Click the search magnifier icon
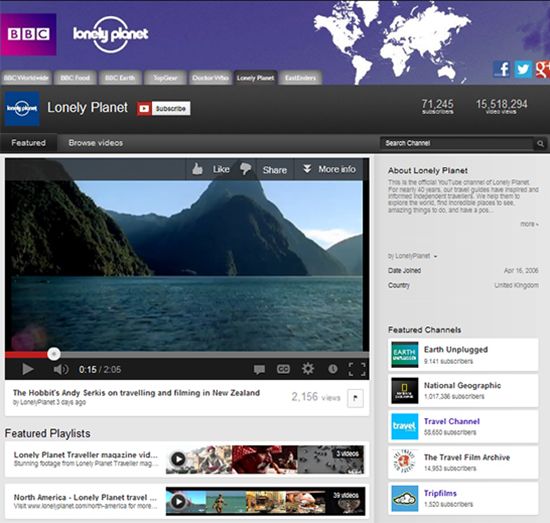550x523 pixels. click(x=541, y=143)
